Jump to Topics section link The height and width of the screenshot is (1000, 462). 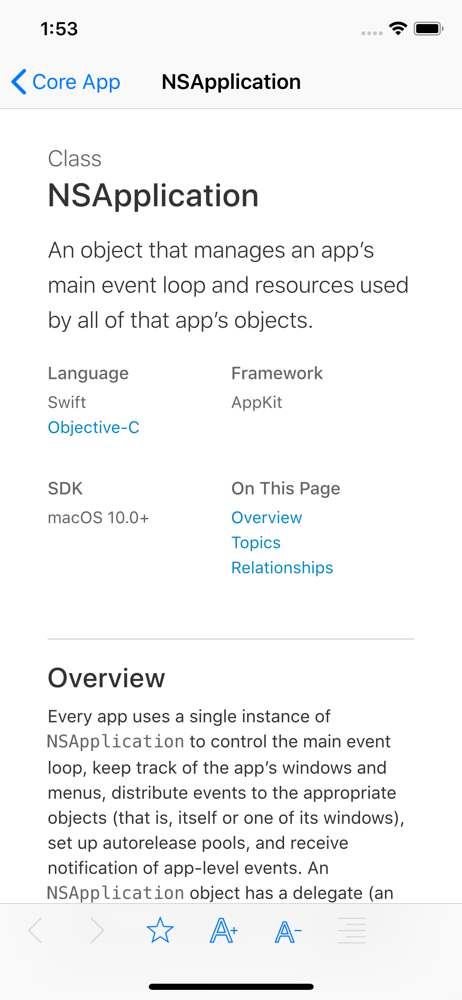pyautogui.click(x=256, y=543)
